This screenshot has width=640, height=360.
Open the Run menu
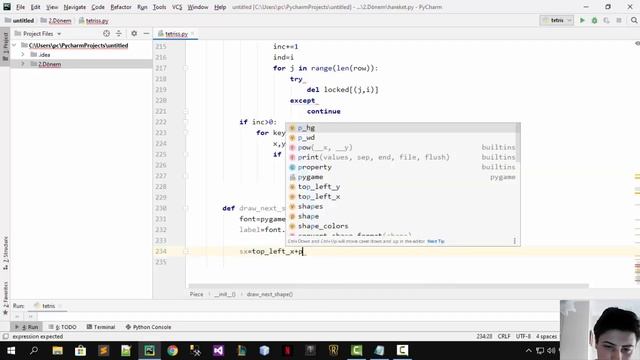pos(142,7)
